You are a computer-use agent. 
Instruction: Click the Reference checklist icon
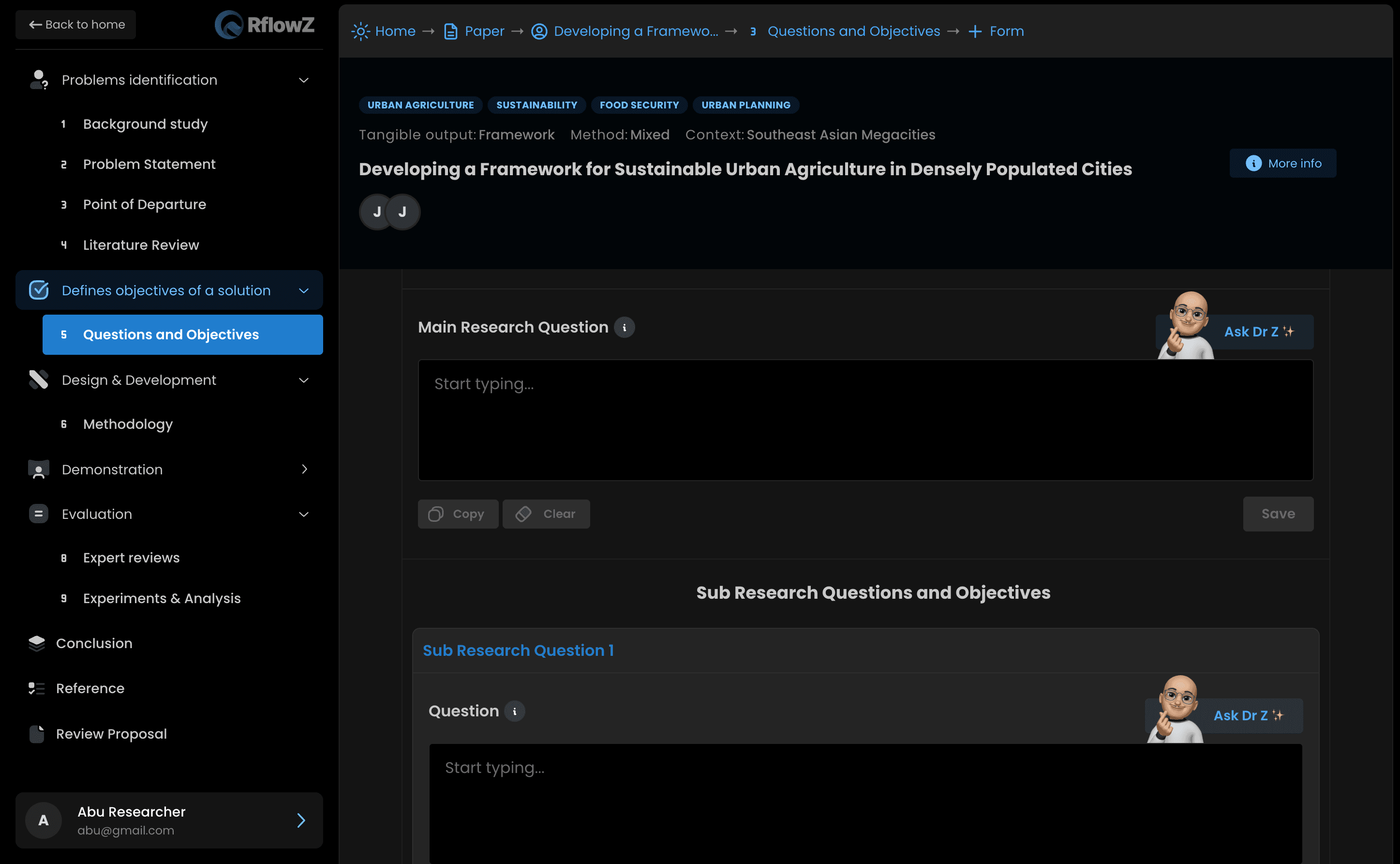[37, 688]
